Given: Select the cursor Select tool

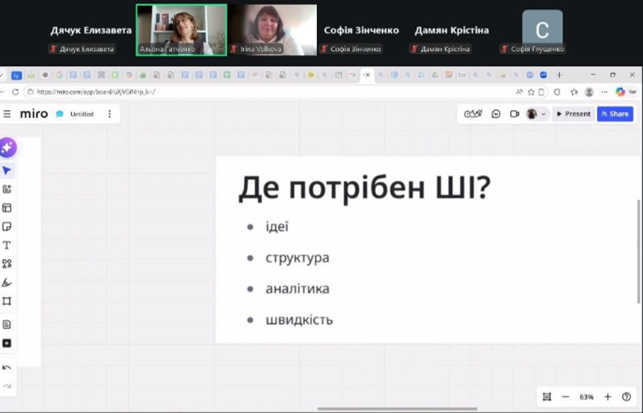Looking at the screenshot, I should 7,171.
